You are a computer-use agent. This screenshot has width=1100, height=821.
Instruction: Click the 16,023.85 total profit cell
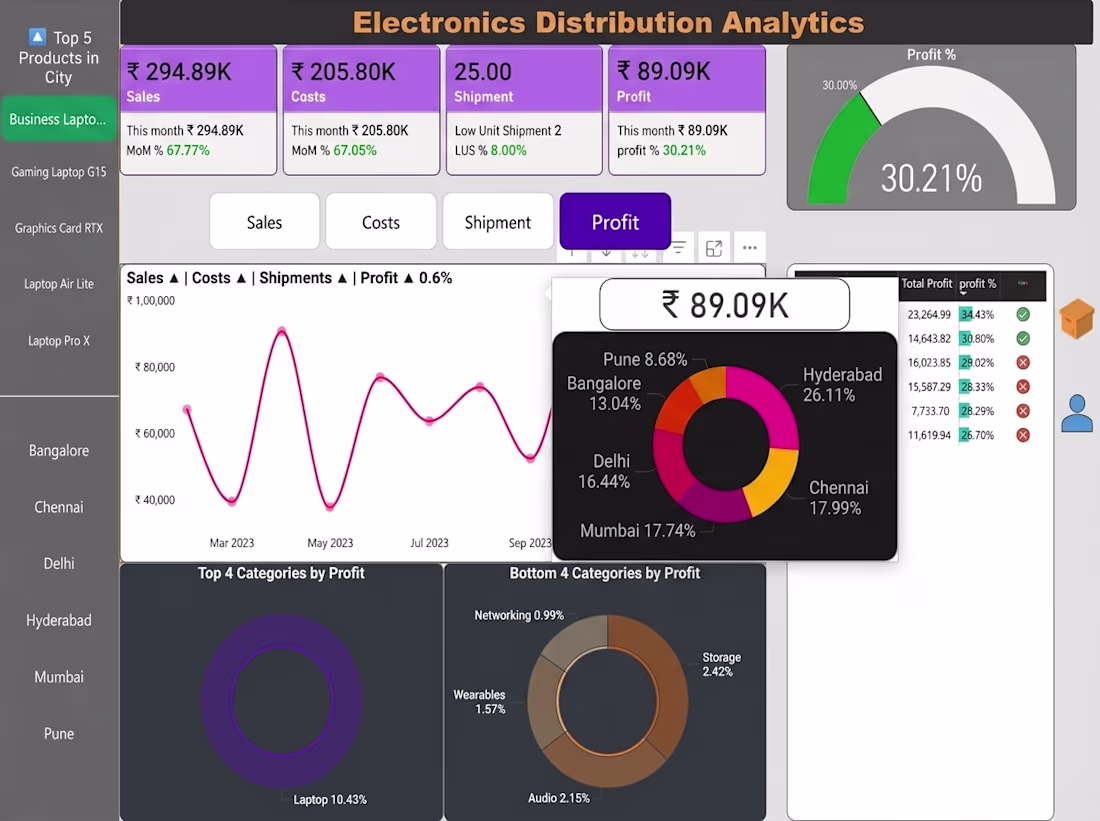click(929, 362)
